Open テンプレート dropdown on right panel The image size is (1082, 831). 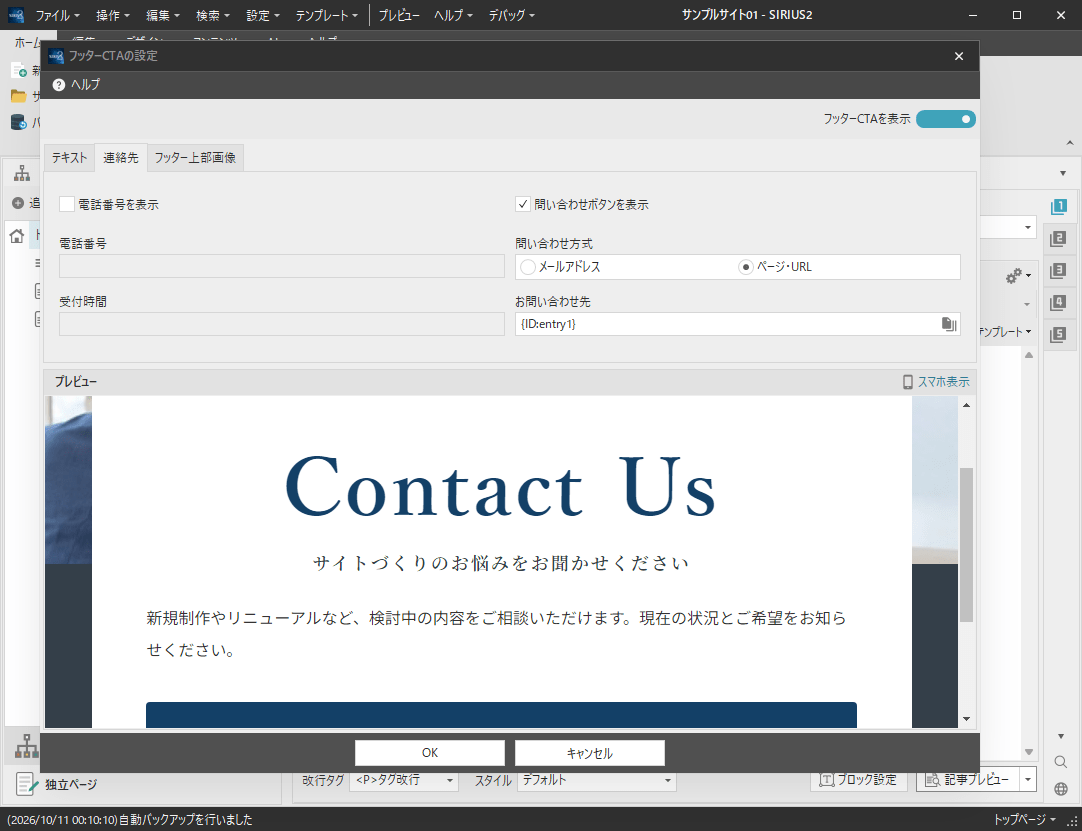tap(1005, 332)
